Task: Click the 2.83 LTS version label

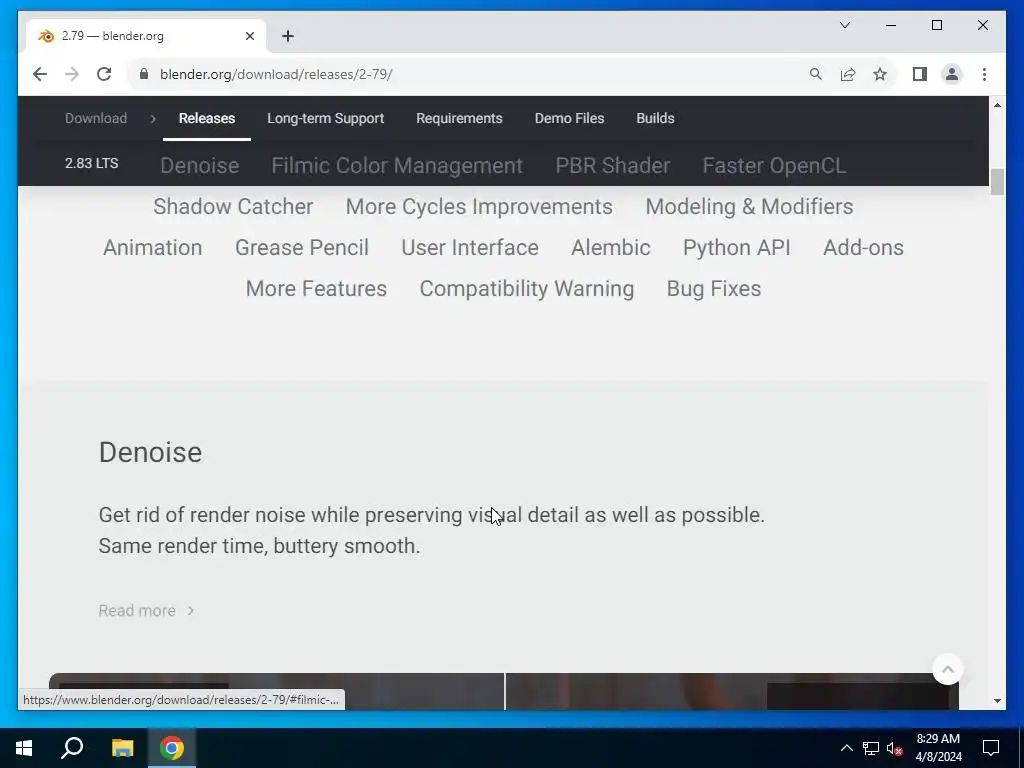Action: [91, 163]
